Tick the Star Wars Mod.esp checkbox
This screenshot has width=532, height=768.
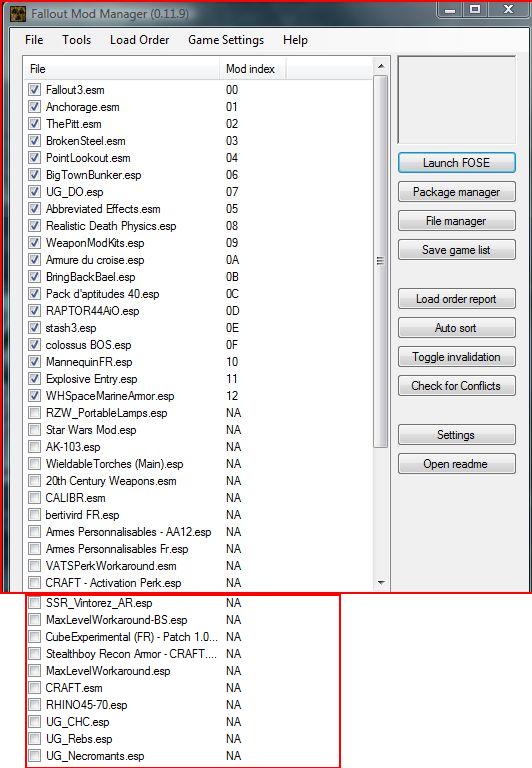[x=34, y=430]
